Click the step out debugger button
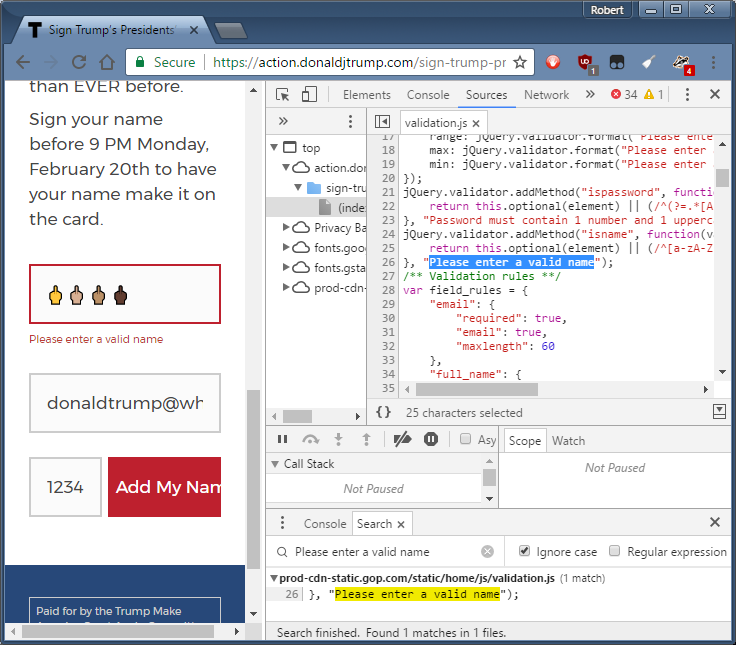This screenshot has height=645, width=736. (x=366, y=439)
